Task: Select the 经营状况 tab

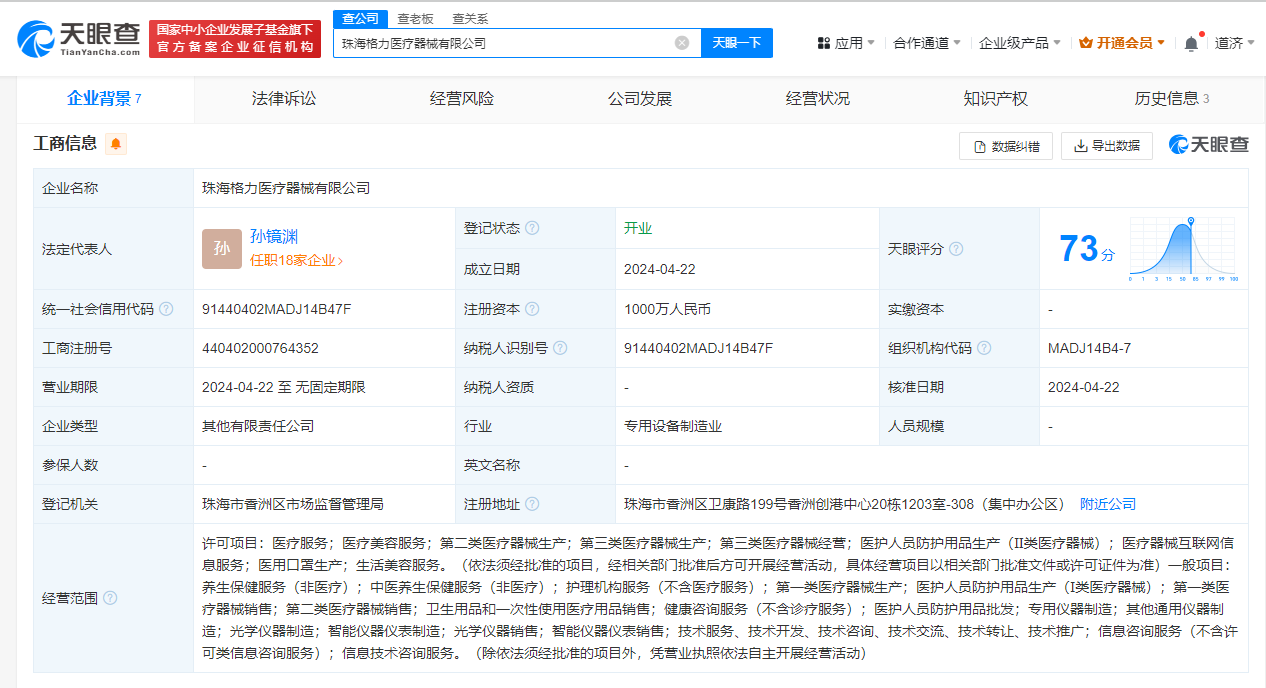Action: tap(818, 98)
